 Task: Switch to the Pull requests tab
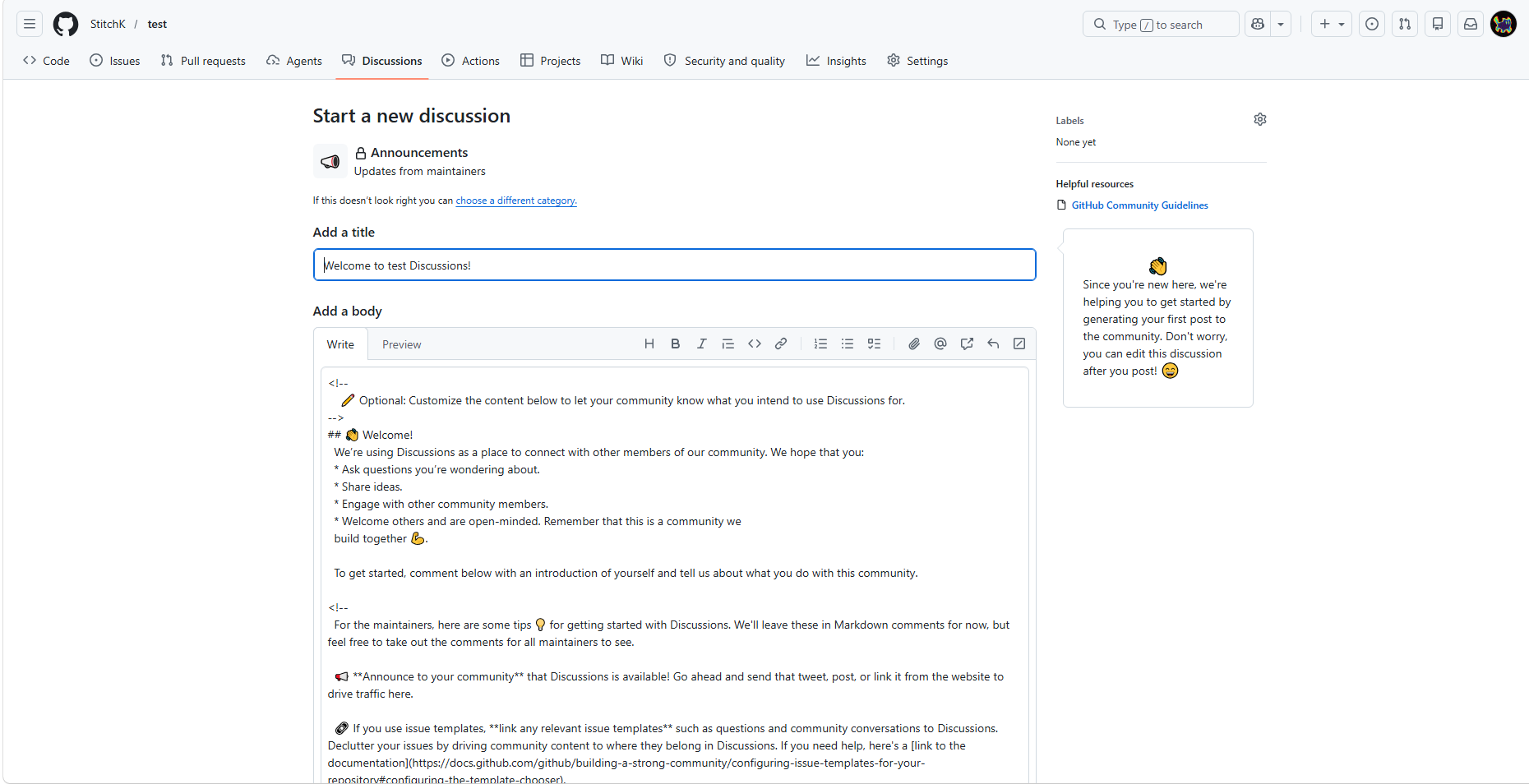coord(203,60)
